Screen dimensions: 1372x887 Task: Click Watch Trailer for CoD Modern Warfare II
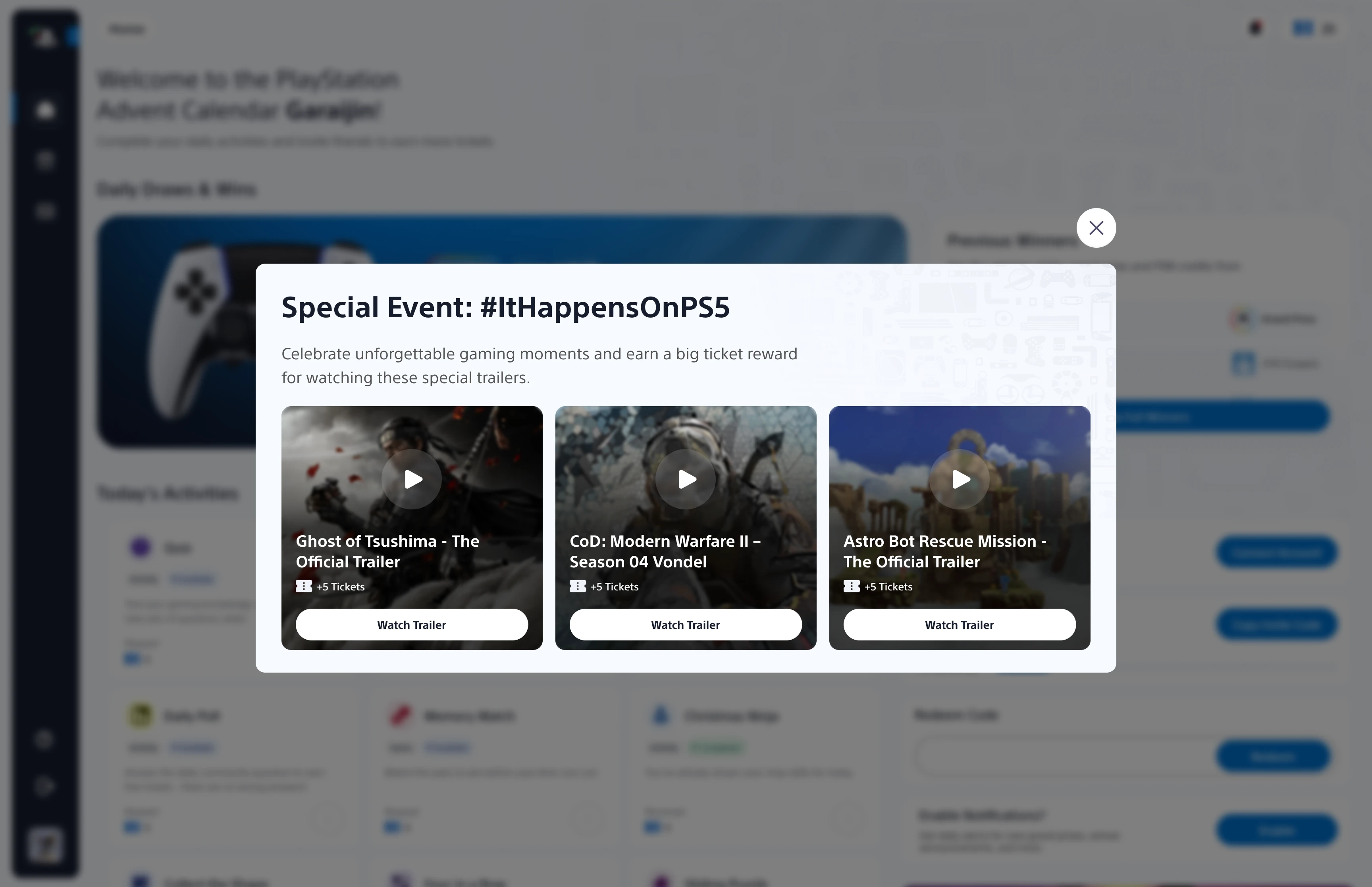(x=685, y=625)
